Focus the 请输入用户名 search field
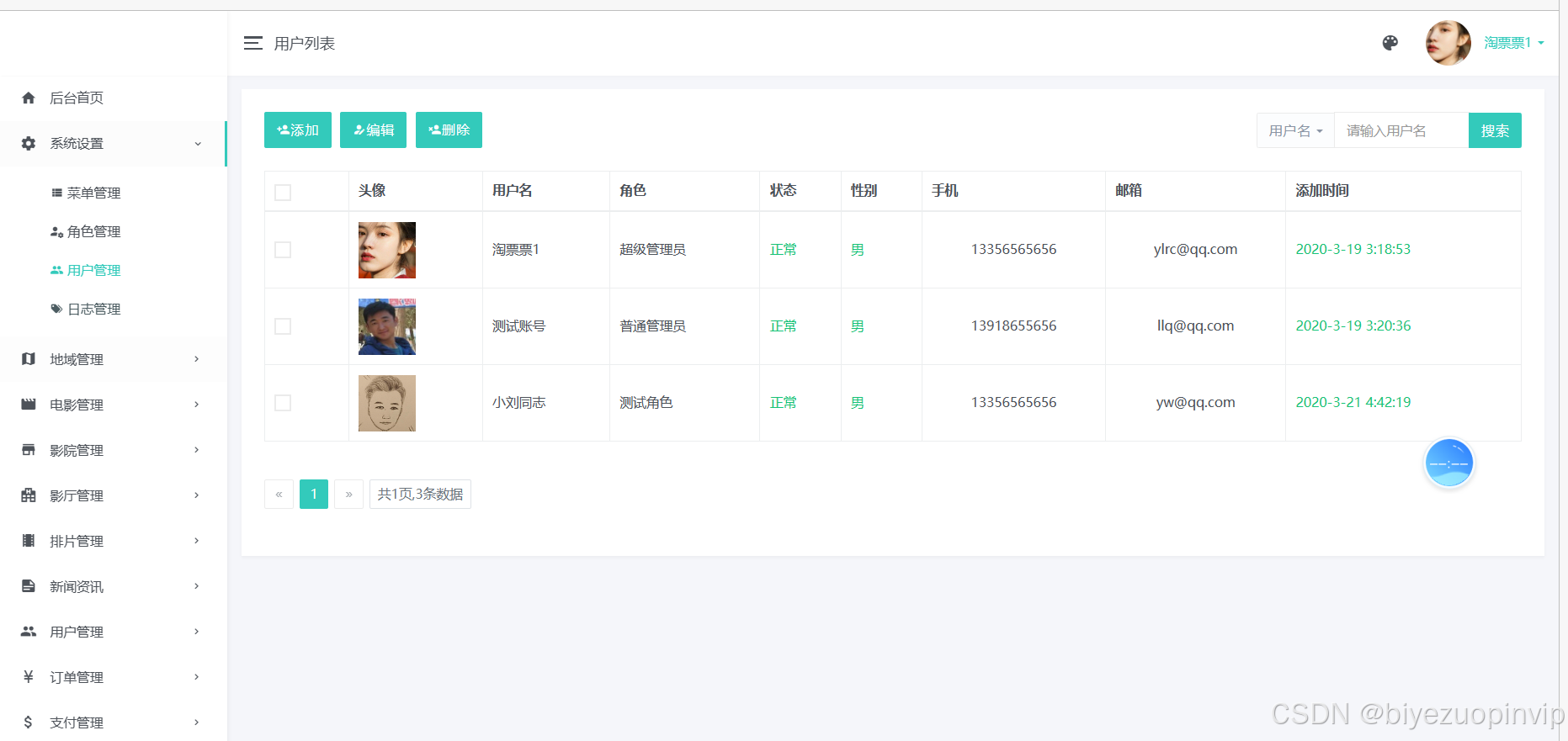The width and height of the screenshot is (1568, 741). coord(1401,130)
